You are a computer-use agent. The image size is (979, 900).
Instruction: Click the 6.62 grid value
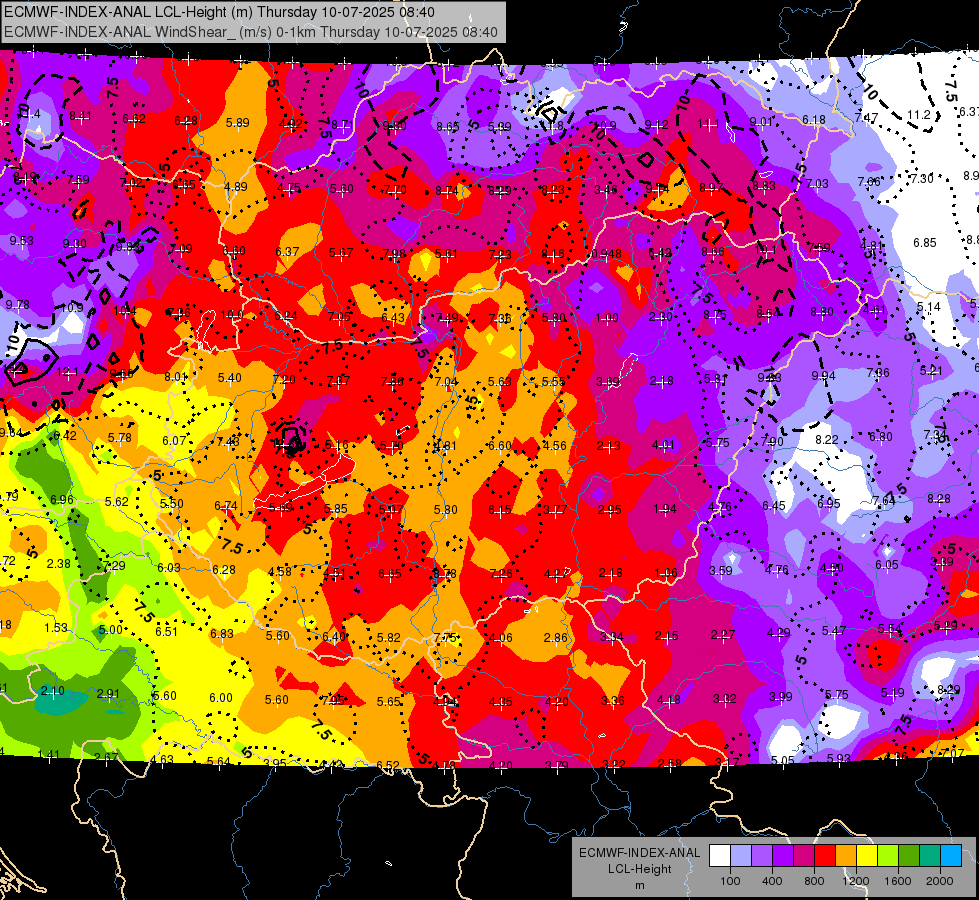point(134,119)
